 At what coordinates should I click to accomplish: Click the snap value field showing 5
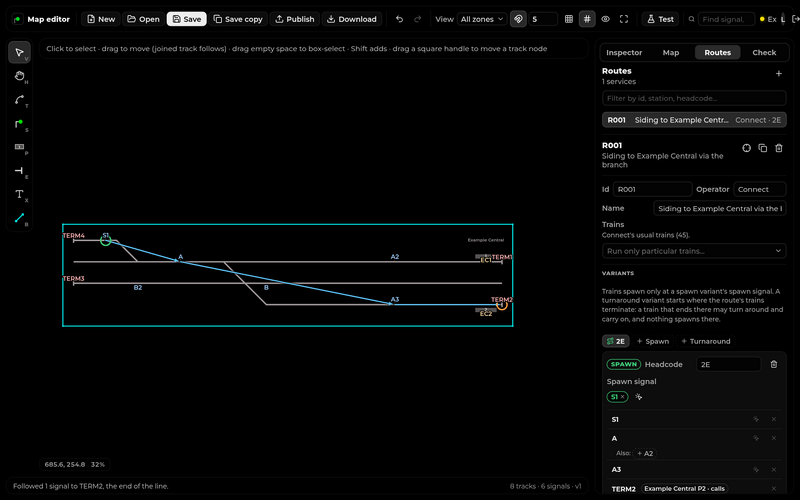click(543, 19)
